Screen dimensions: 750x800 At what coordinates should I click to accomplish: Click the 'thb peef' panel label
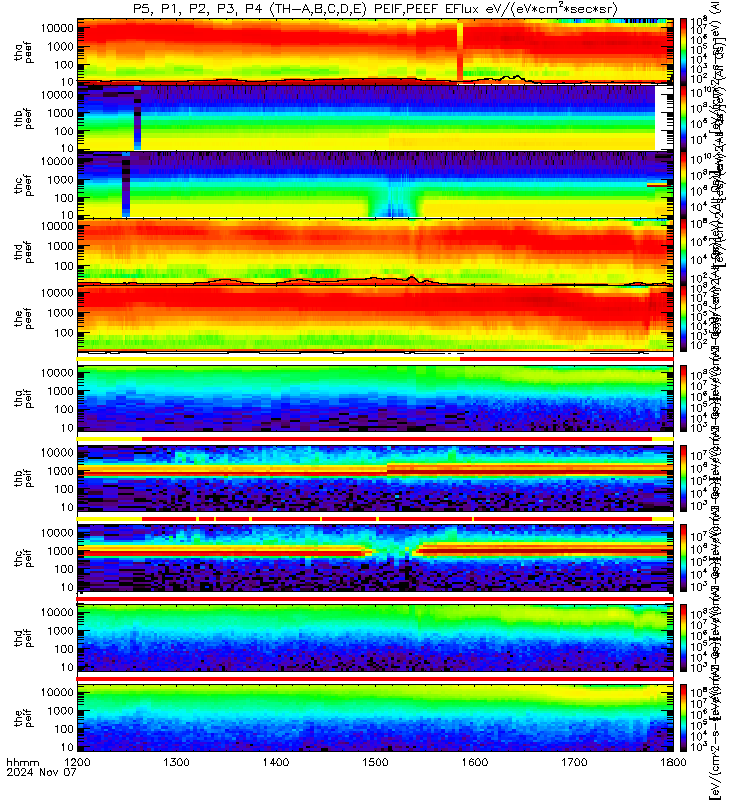pos(23,118)
